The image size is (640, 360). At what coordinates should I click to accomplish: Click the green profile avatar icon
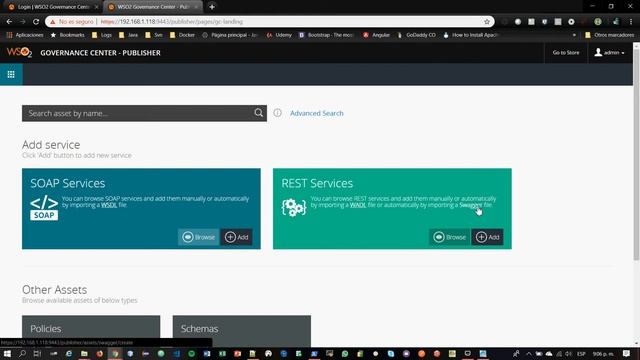(598, 22)
